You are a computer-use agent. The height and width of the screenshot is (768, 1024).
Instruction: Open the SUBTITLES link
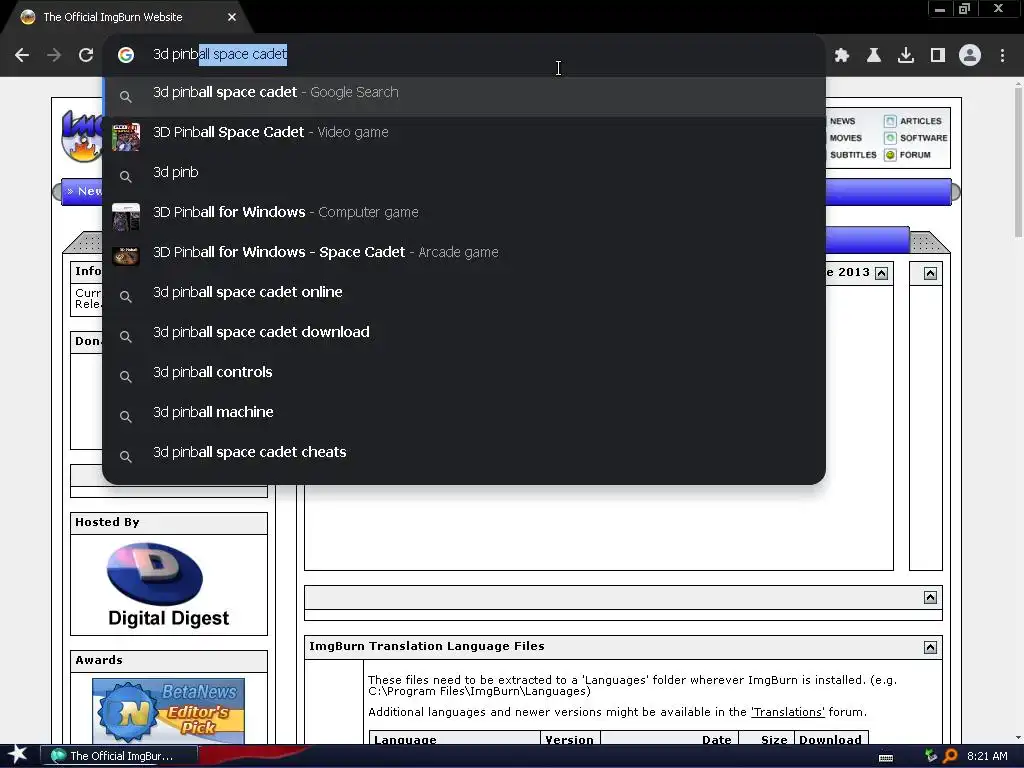point(853,155)
